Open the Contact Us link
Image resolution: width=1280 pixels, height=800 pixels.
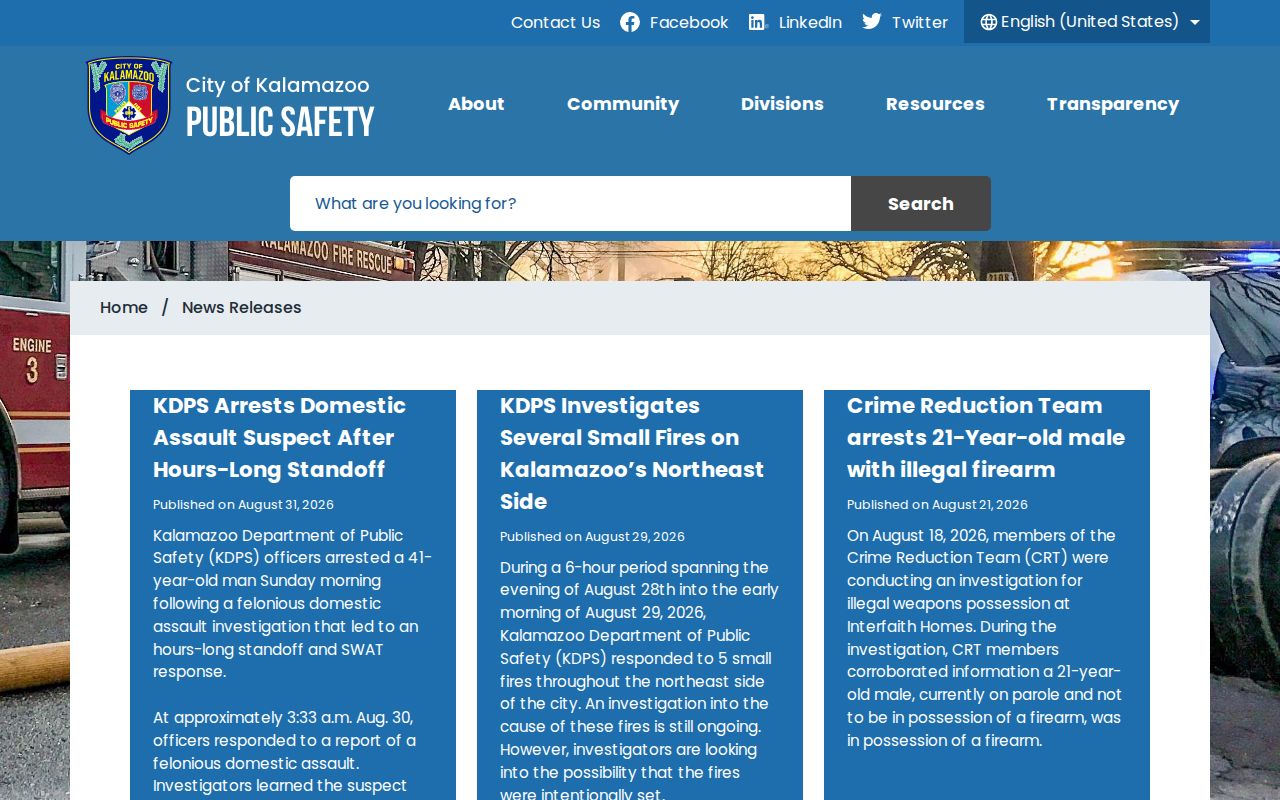coord(556,22)
